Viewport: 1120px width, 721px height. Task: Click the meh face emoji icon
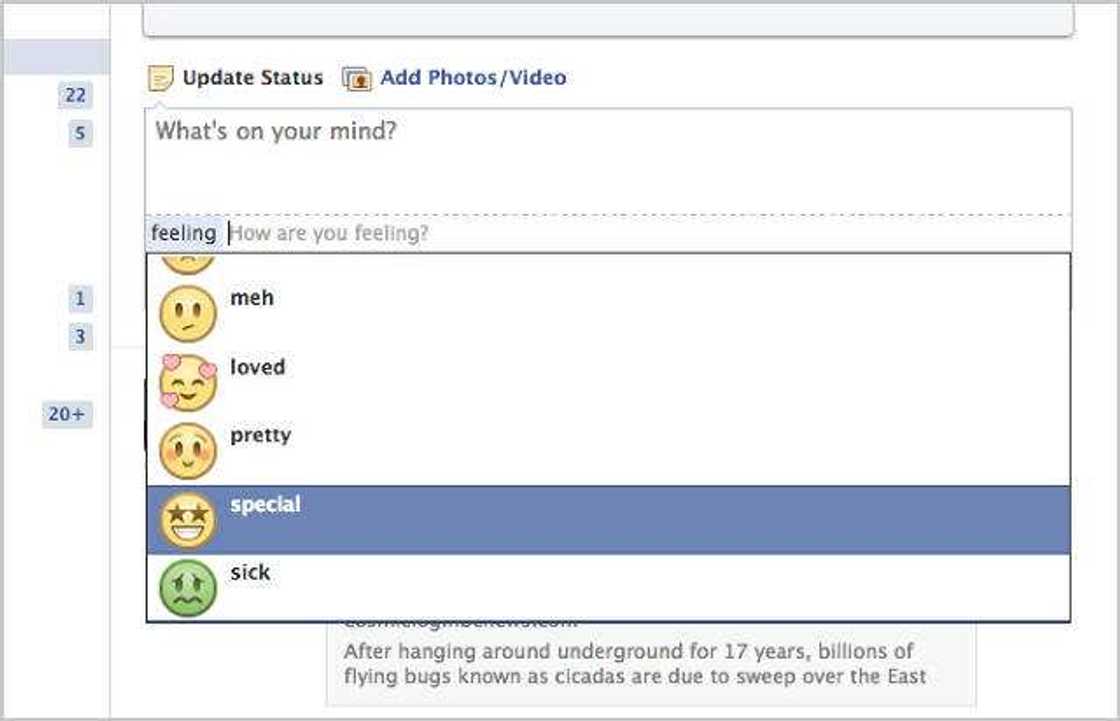click(x=187, y=314)
